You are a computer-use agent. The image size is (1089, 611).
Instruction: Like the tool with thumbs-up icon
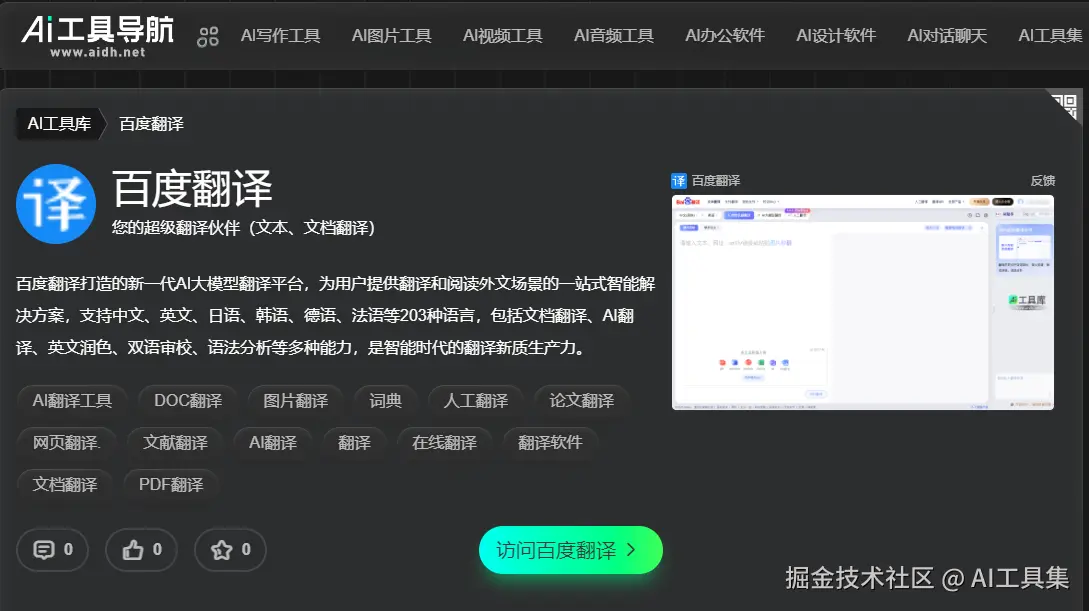(142, 550)
